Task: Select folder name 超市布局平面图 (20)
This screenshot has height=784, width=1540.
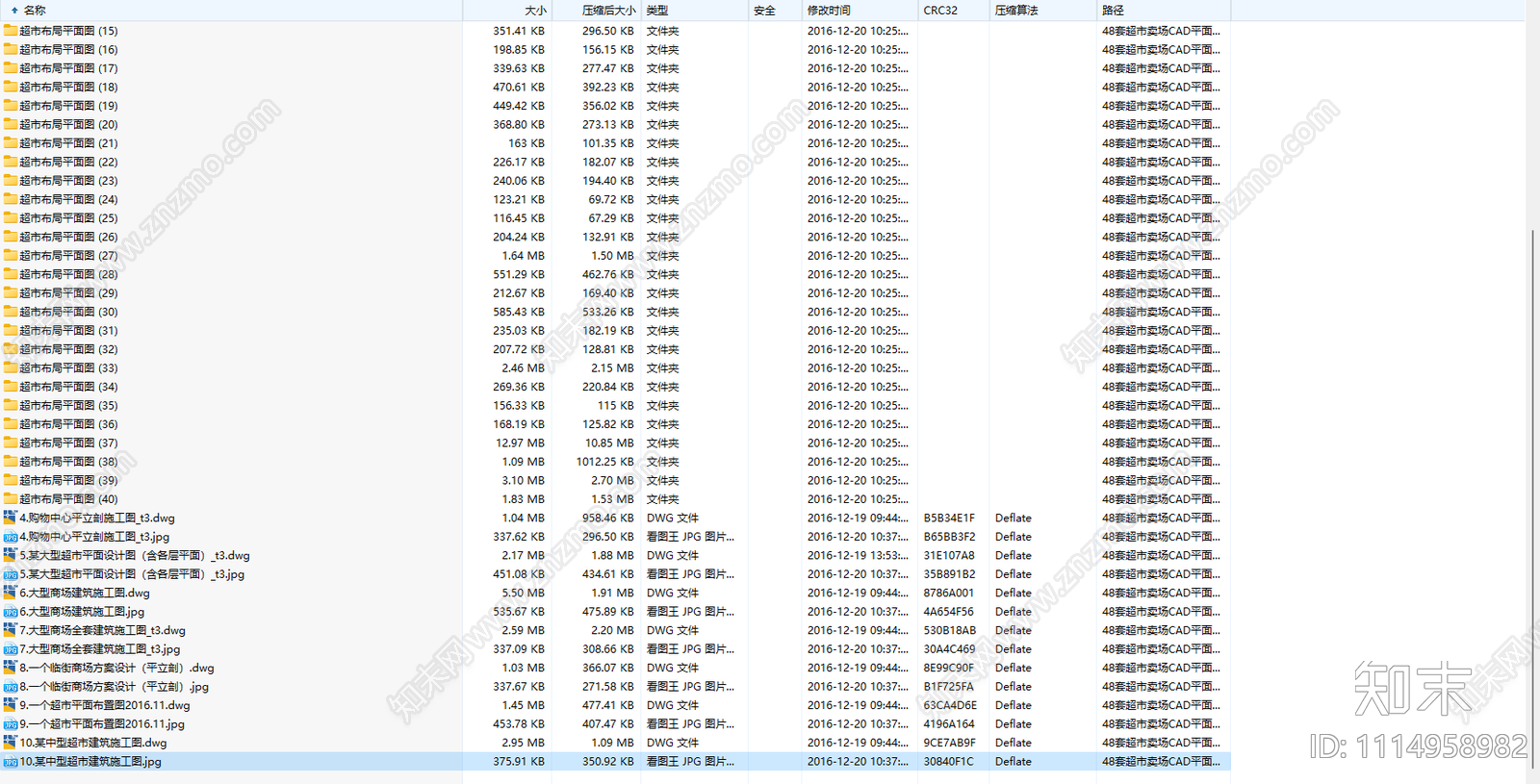Action: (x=68, y=124)
